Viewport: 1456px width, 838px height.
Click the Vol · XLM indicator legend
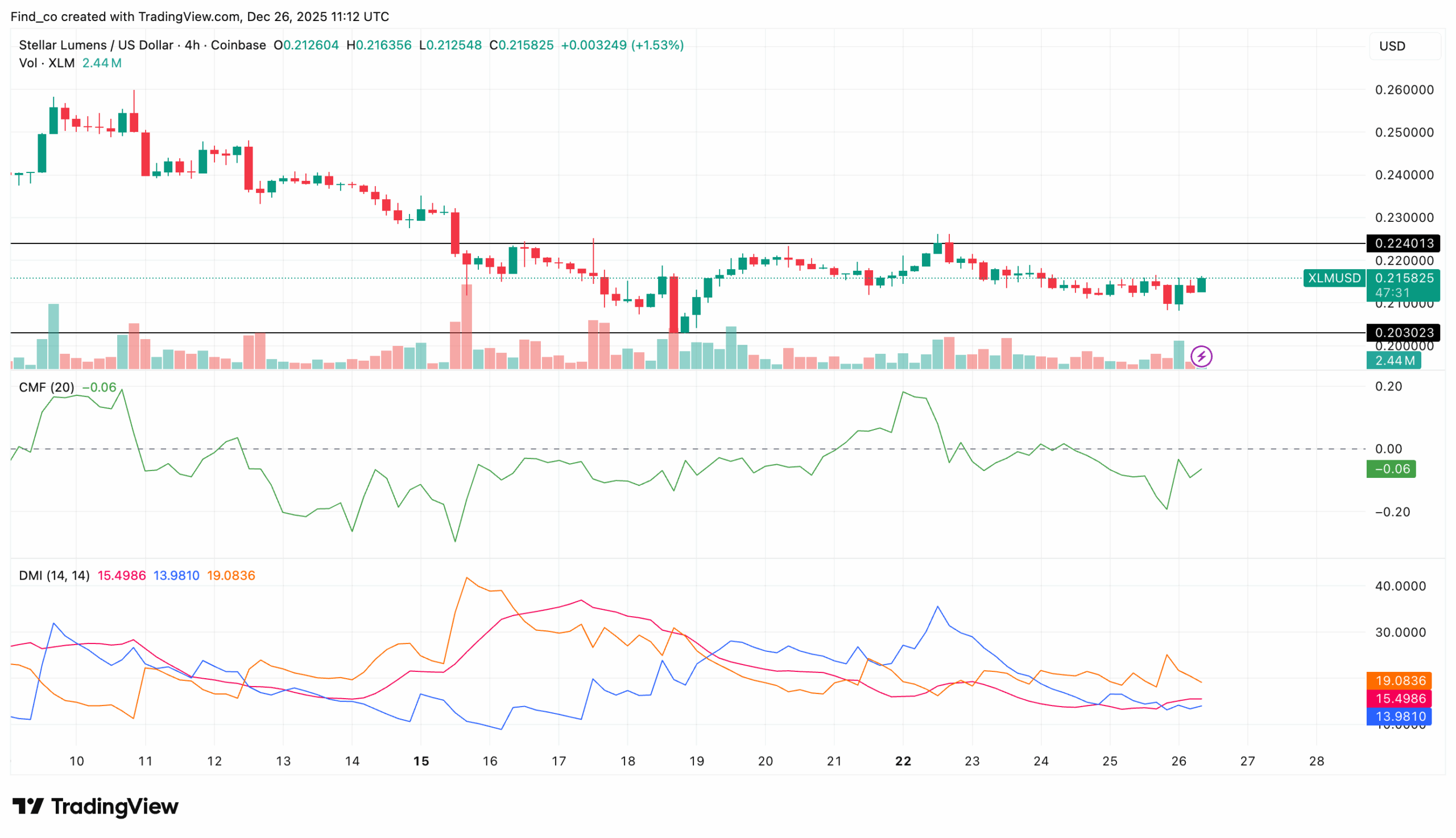click(x=47, y=63)
